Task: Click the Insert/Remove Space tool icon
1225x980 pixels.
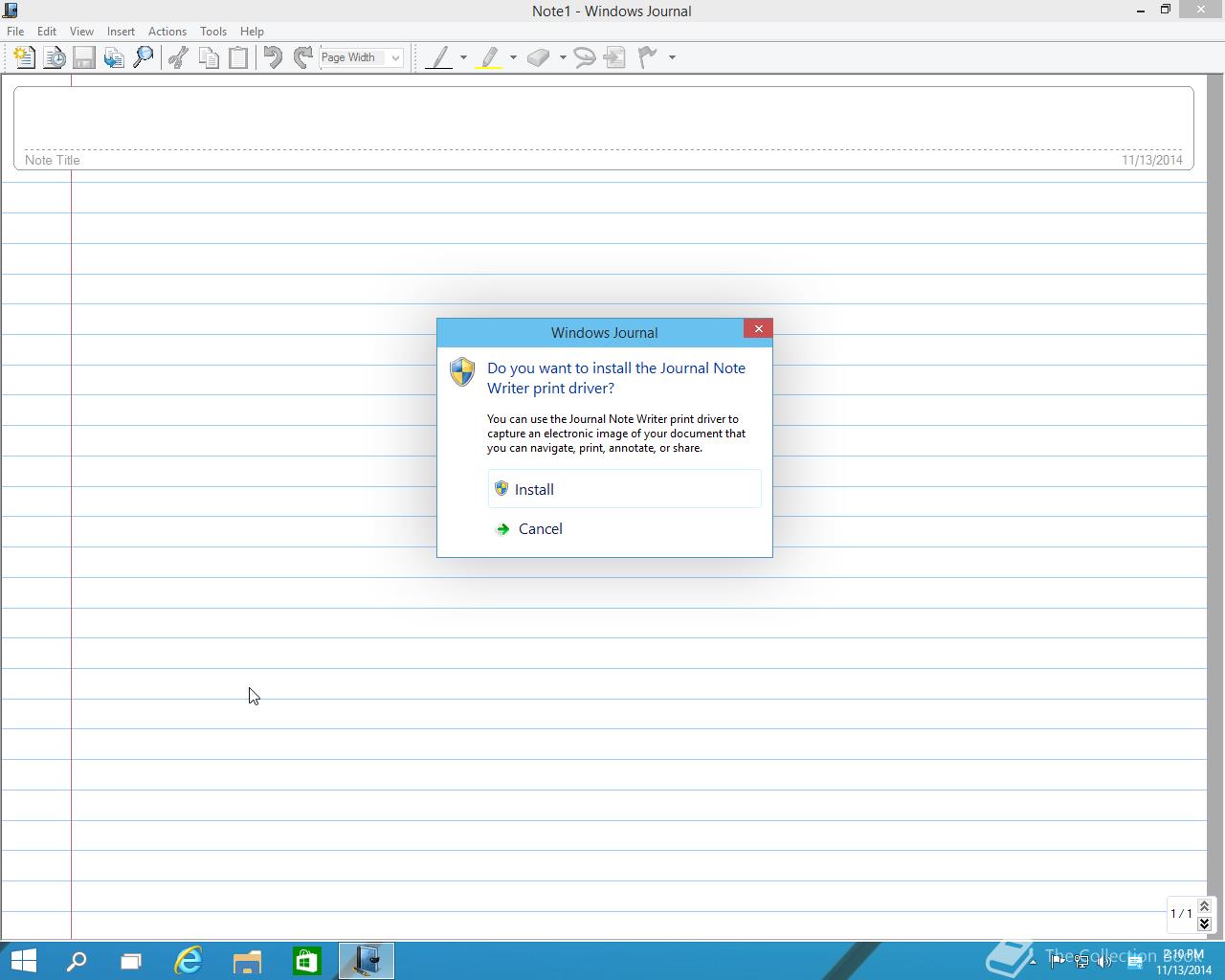Action: (615, 57)
